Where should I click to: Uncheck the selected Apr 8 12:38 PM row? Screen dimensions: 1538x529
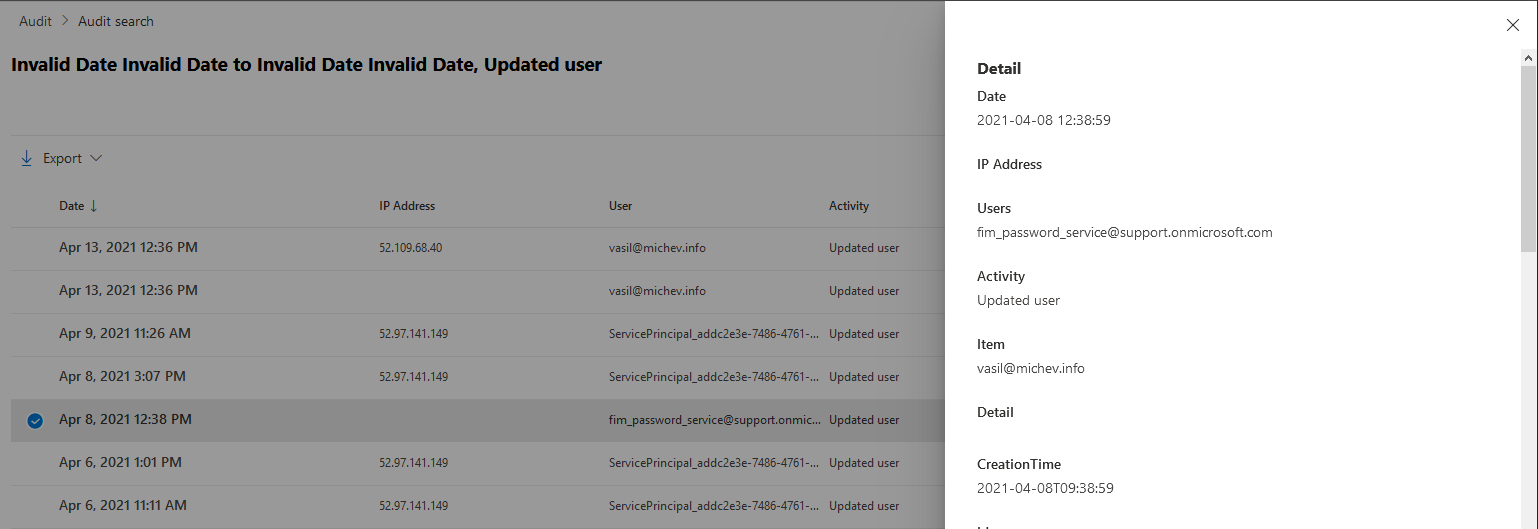coord(35,421)
